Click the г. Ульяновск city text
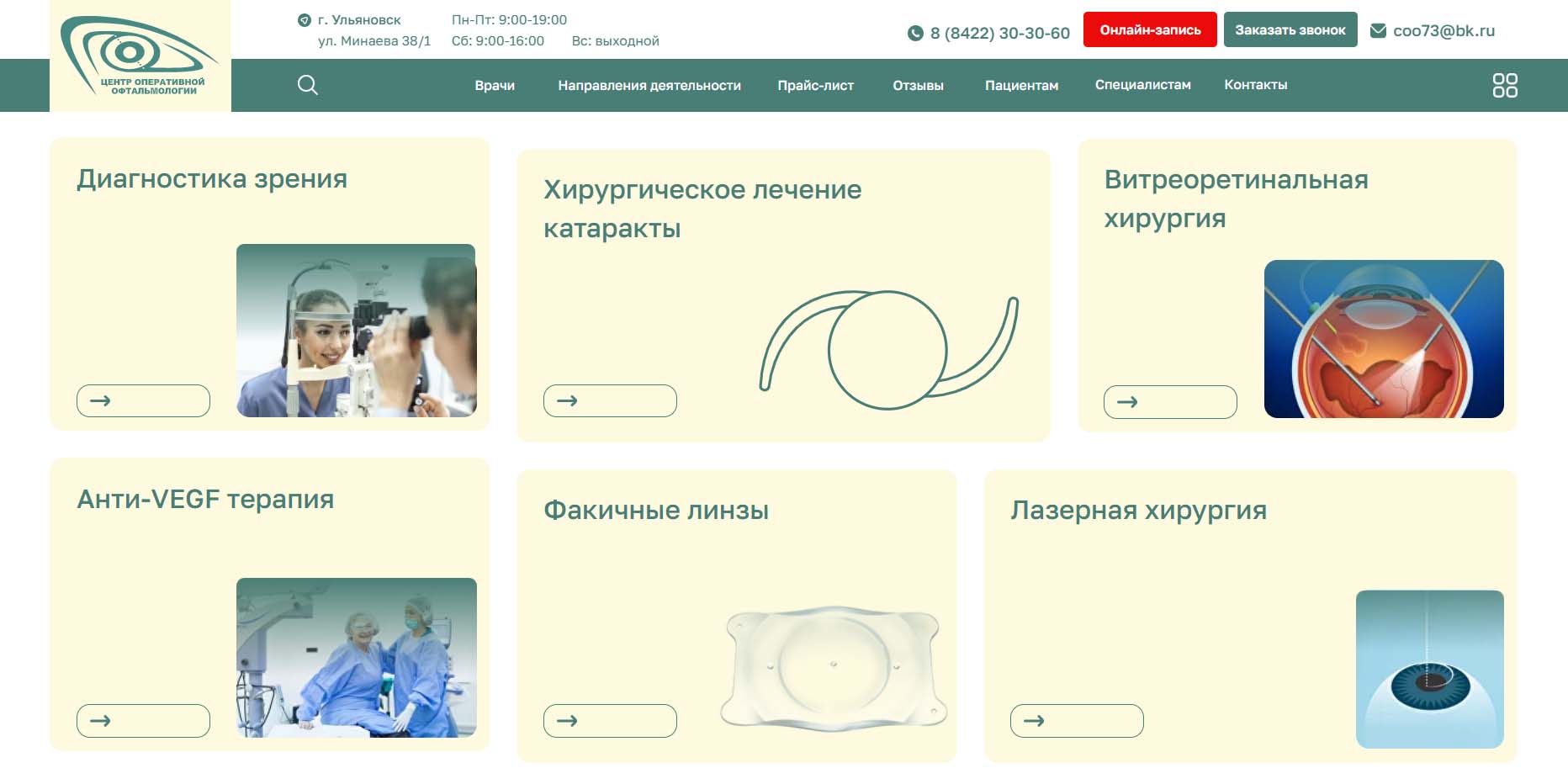The image size is (1568, 784). (x=359, y=20)
